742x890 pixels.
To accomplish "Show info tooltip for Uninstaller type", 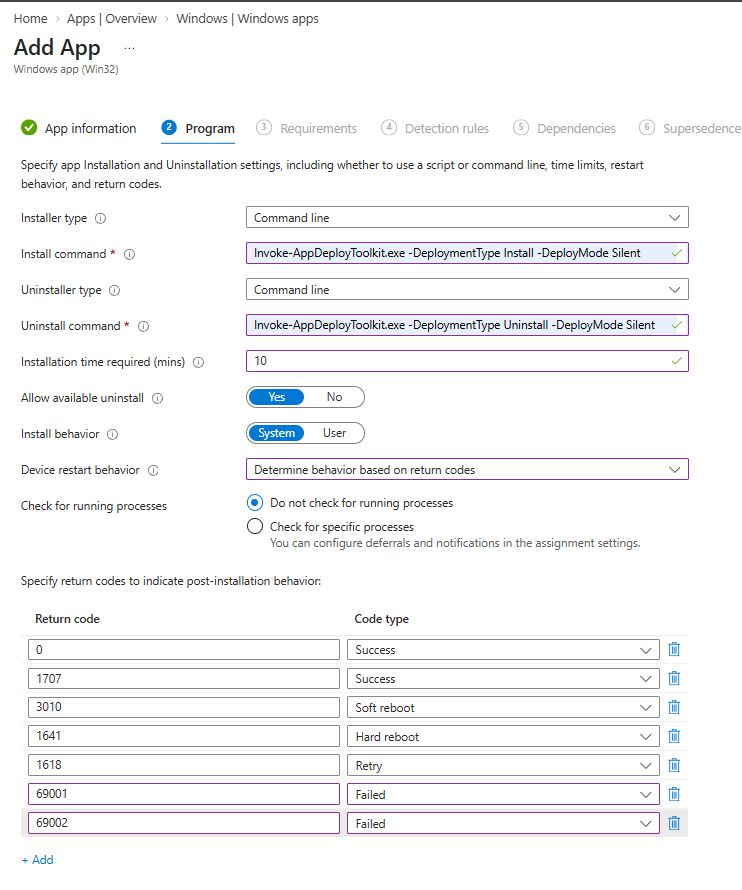I will 115,291.
